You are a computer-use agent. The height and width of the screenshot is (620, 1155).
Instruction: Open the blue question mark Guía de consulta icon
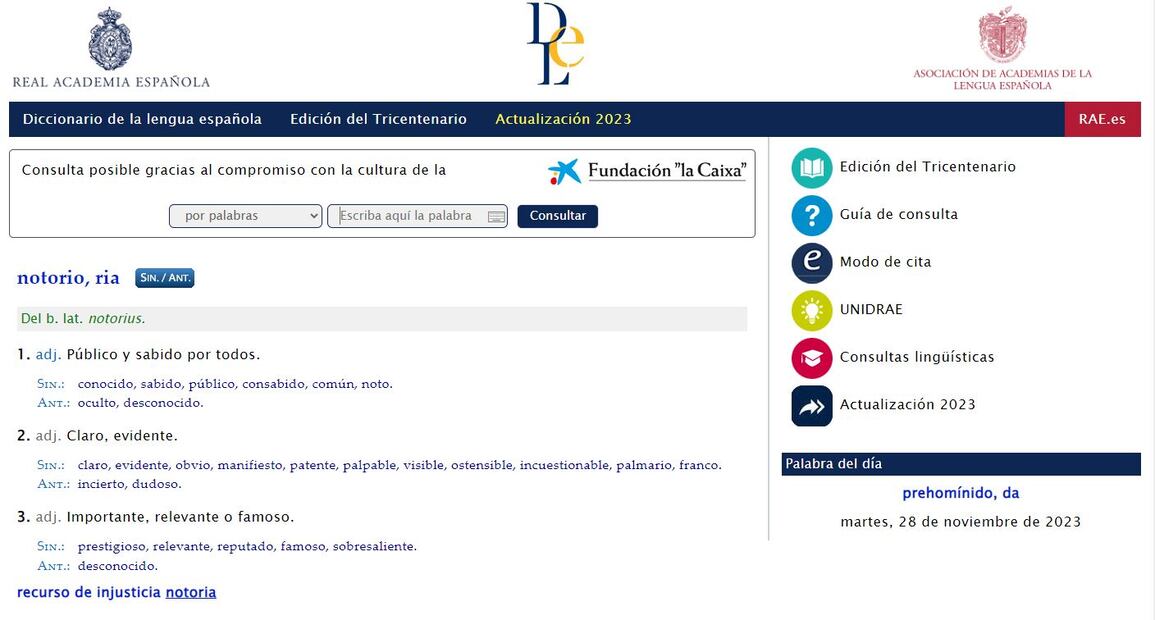point(812,215)
